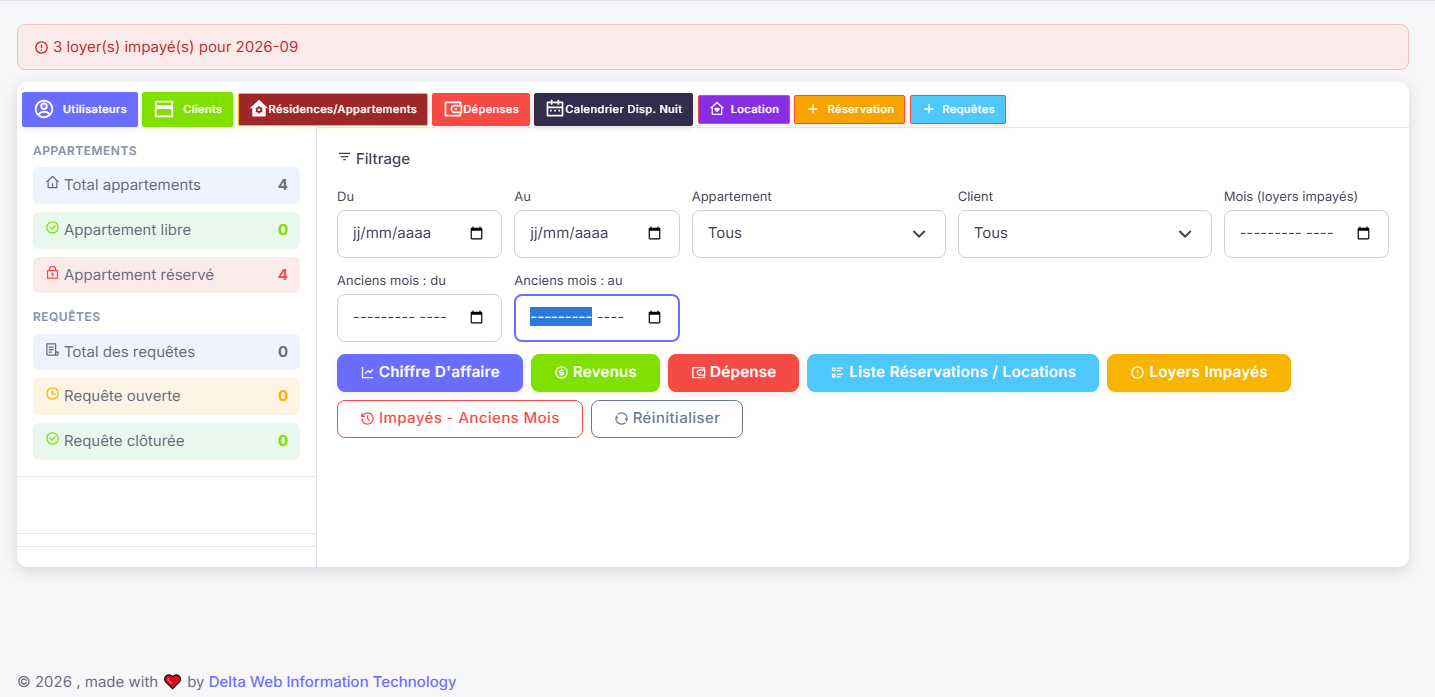Open calendar picker icon in Au date field

[x=655, y=233]
